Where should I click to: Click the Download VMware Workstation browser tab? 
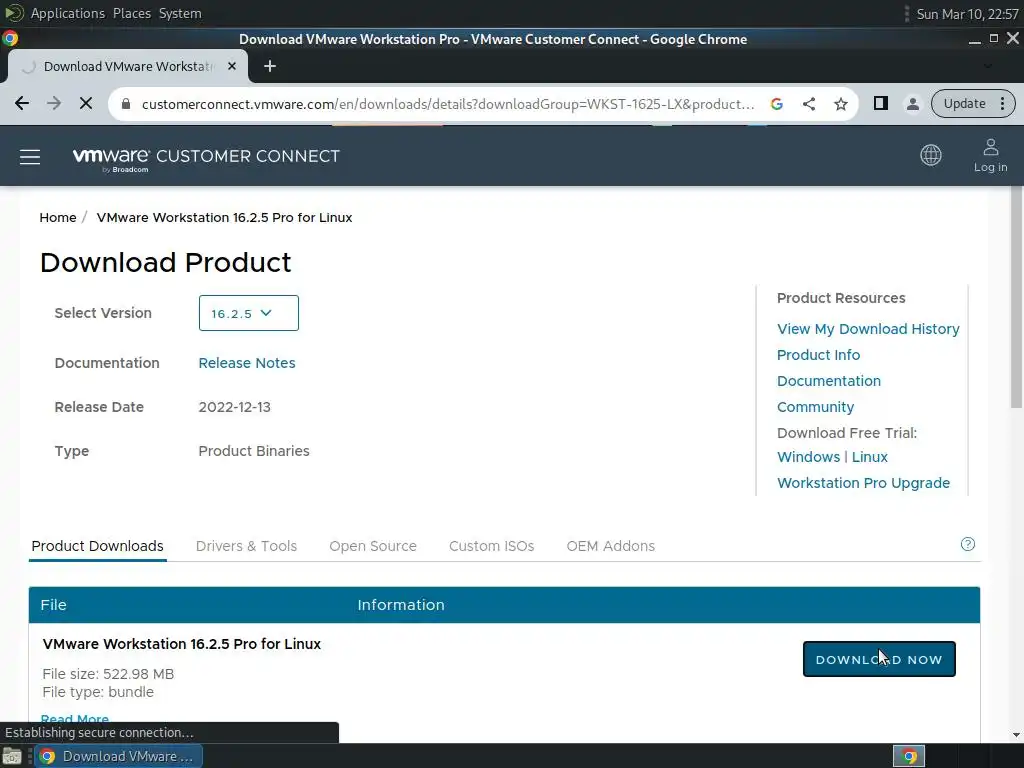[x=129, y=66]
